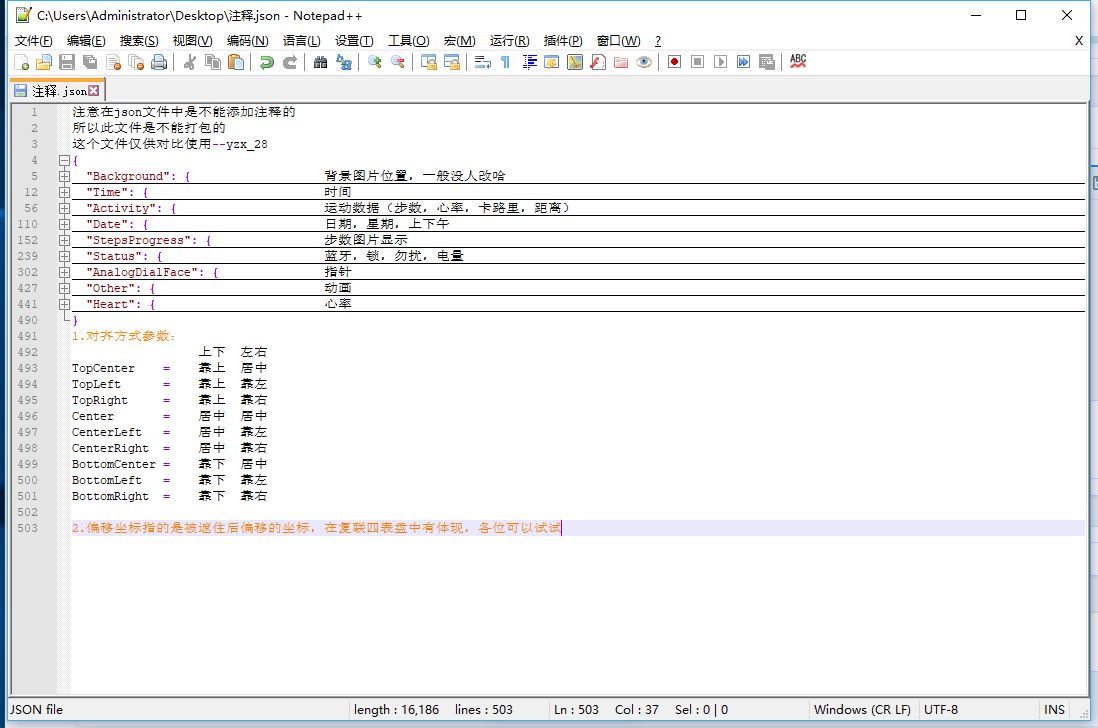The width and height of the screenshot is (1098, 728).
Task: Click the Undo arrow icon
Action: (266, 62)
